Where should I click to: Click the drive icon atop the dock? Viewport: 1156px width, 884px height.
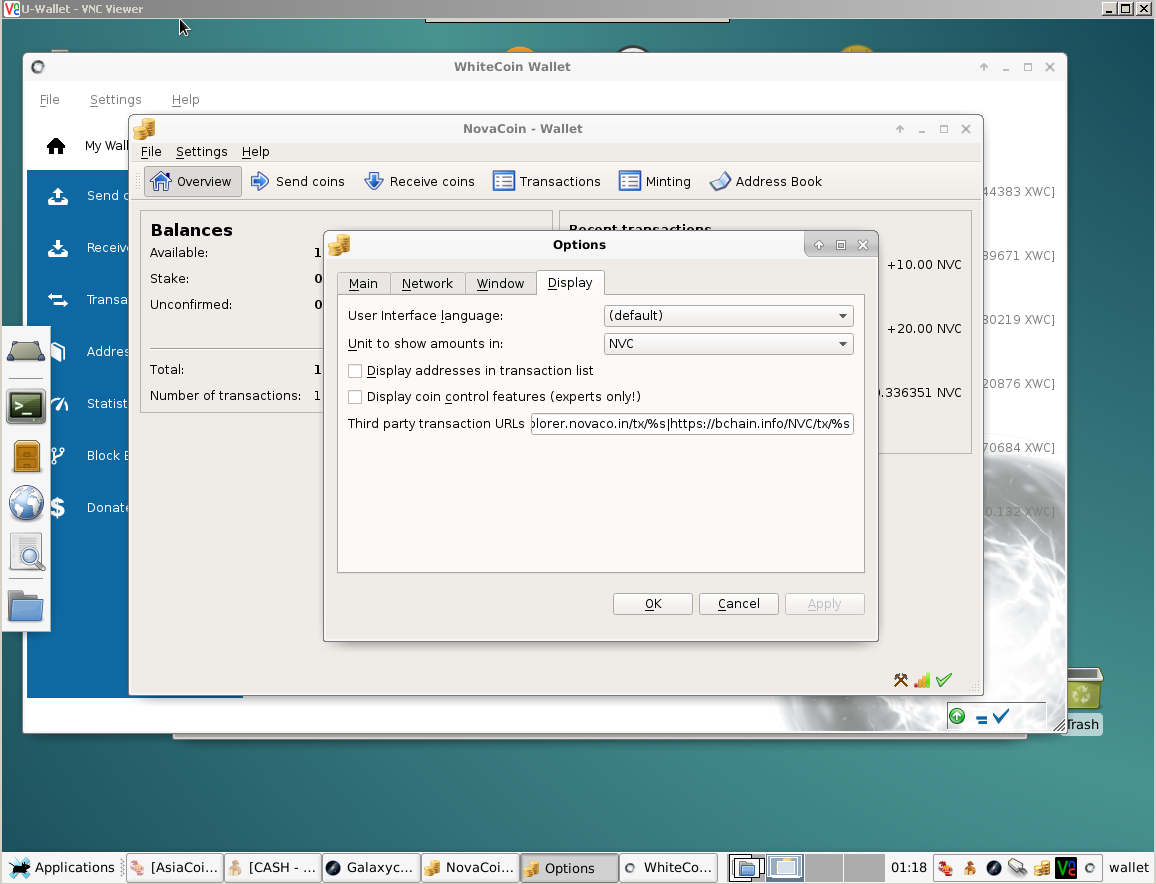26,351
